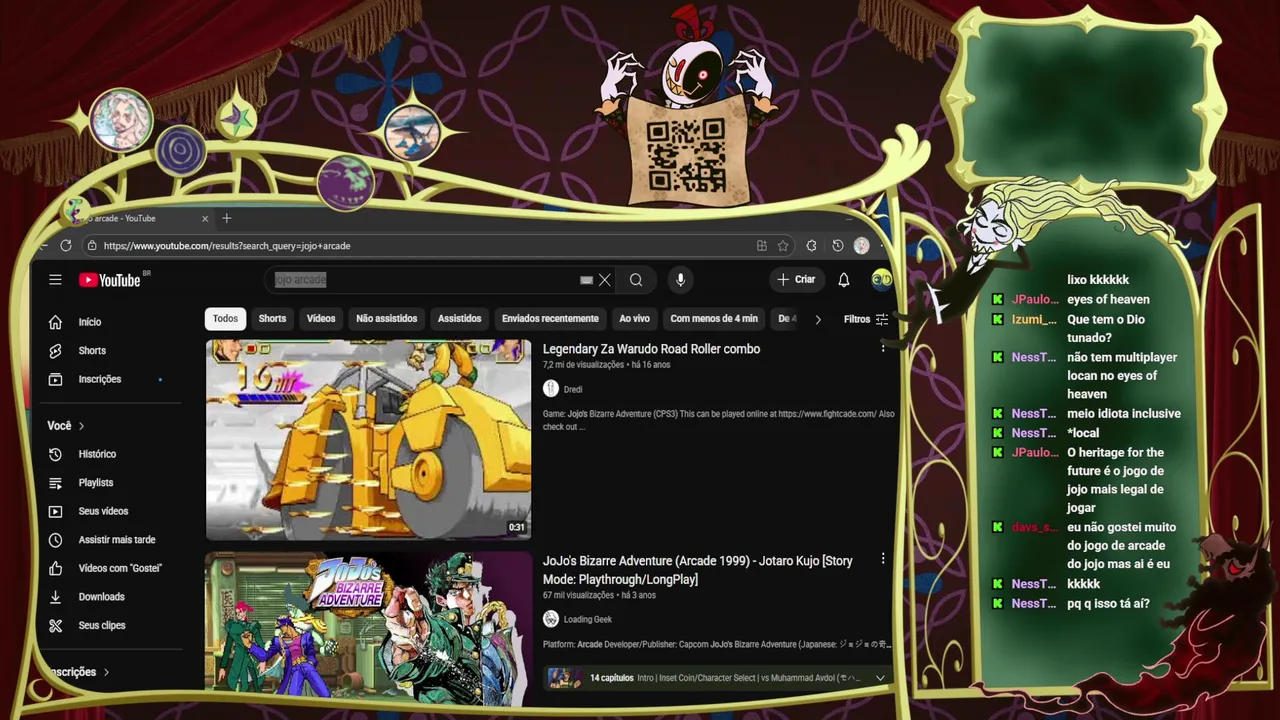Play the Jotaro Kujo longplay thumbnail
The width and height of the screenshot is (1280, 720).
pyautogui.click(x=368, y=628)
